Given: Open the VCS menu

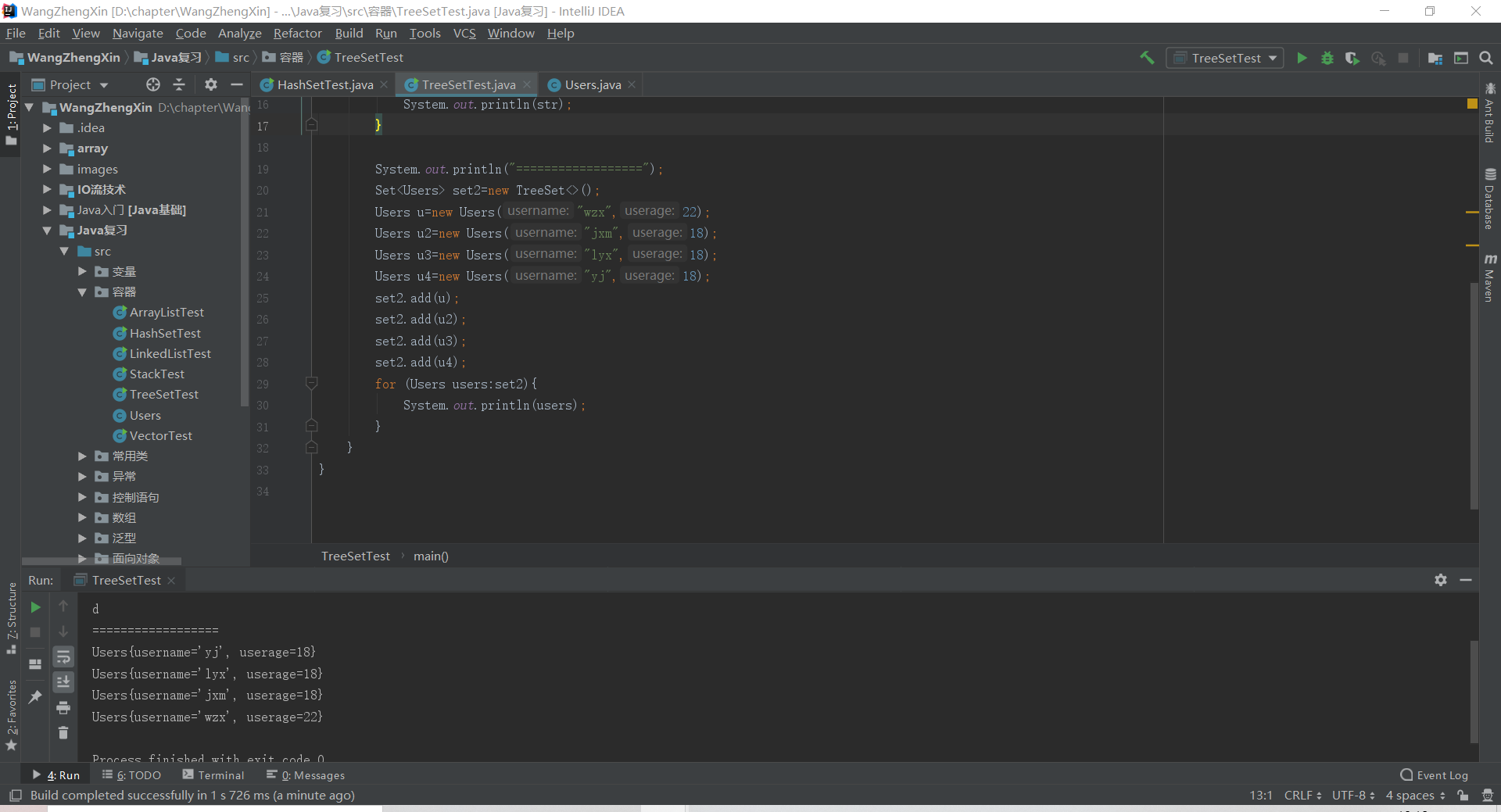Looking at the screenshot, I should coord(464,33).
